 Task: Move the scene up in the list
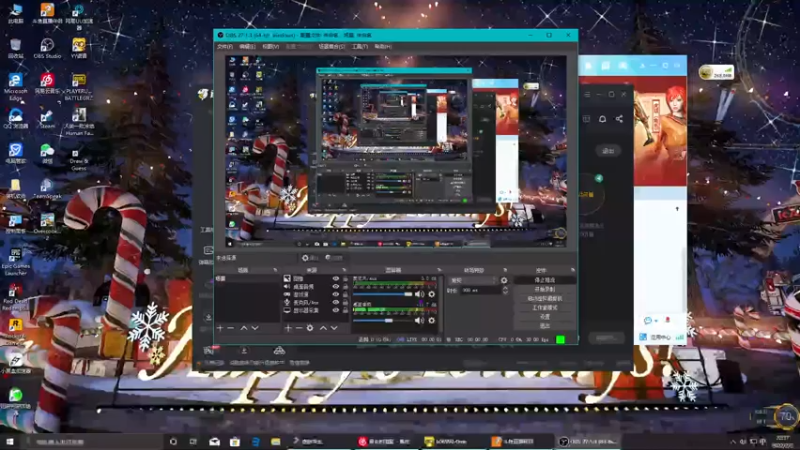coord(243,328)
